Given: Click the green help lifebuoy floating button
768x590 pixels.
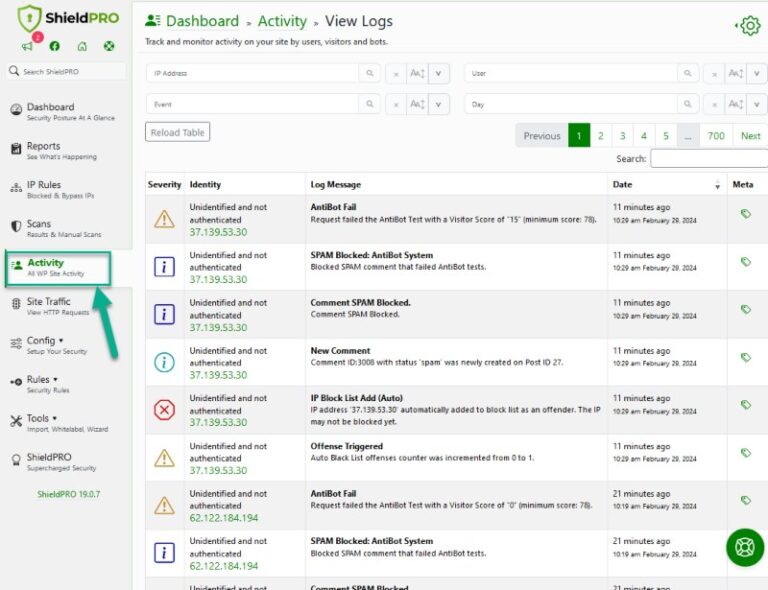Looking at the screenshot, I should (745, 547).
